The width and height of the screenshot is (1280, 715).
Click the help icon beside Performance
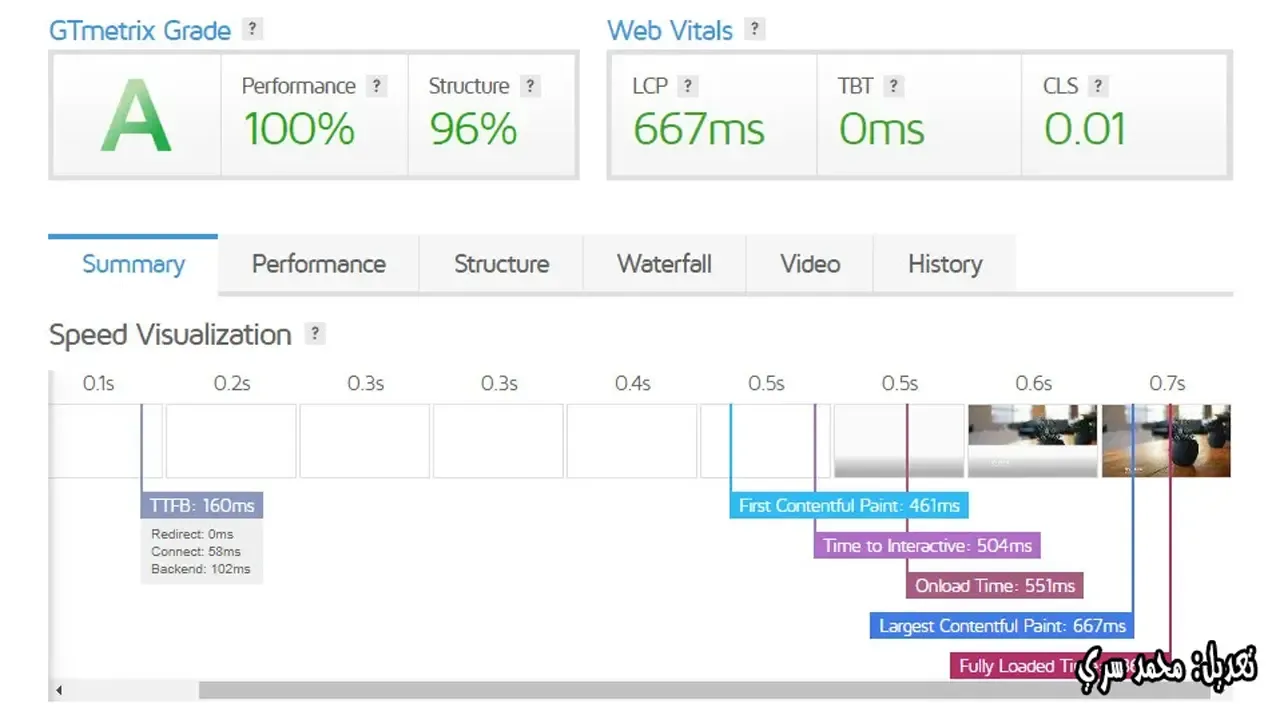coord(376,86)
